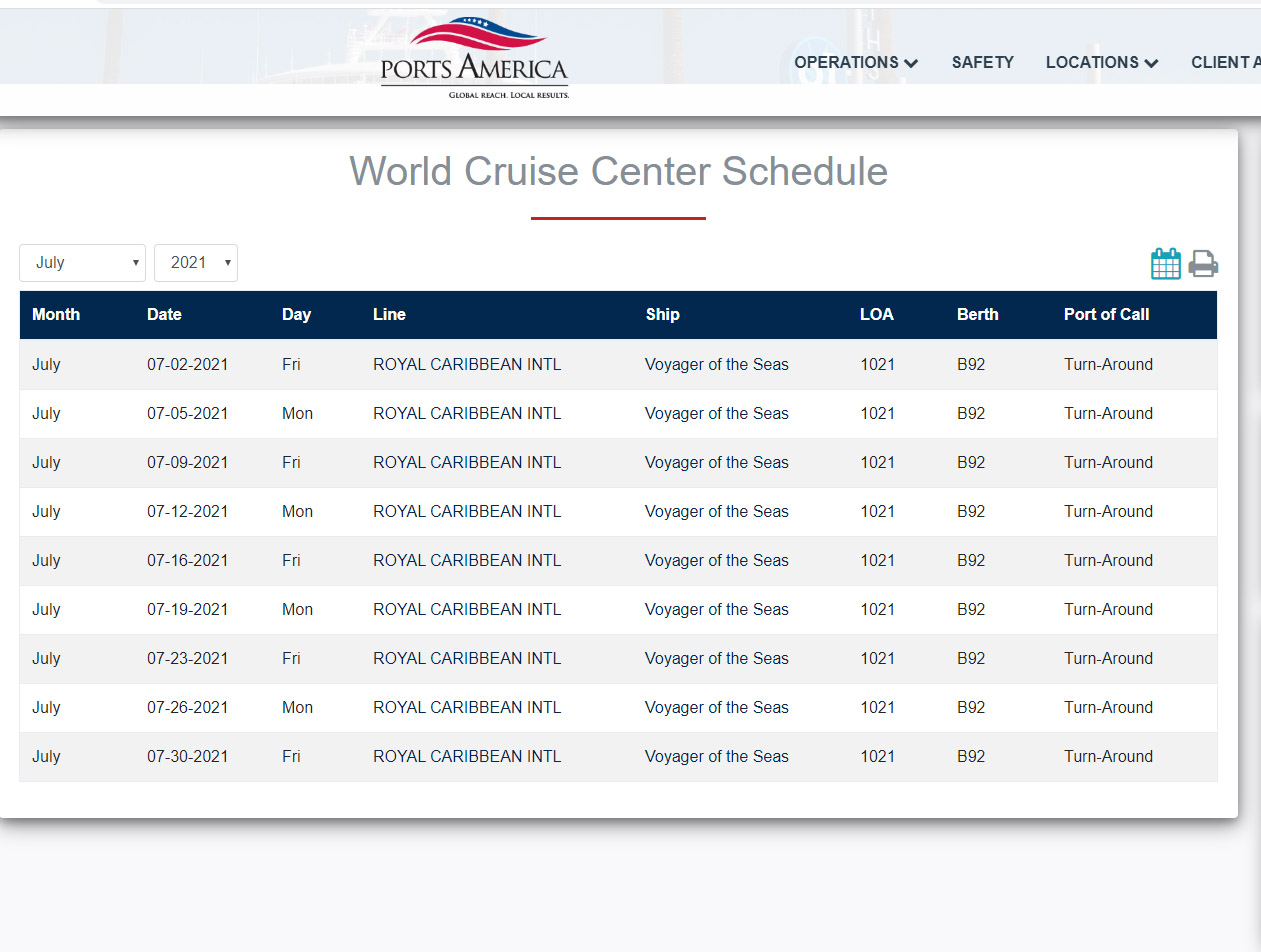Viewport: 1261px width, 952px height.
Task: Click the Port of Call header
Action: [x=1106, y=314]
